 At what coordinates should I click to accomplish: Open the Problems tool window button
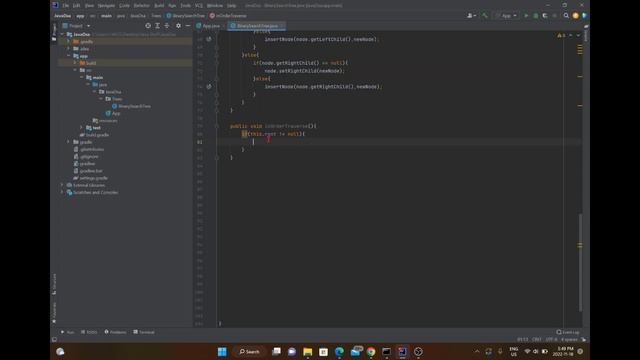[116, 332]
